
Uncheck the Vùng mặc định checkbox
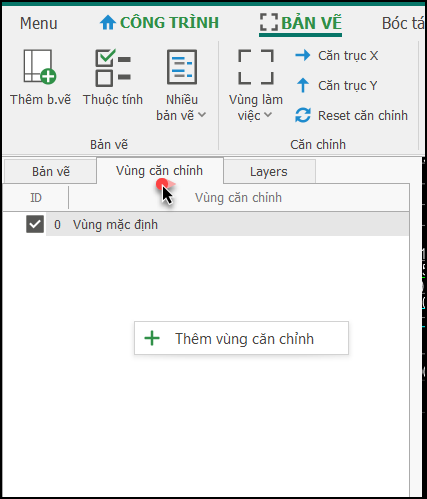pos(35,224)
